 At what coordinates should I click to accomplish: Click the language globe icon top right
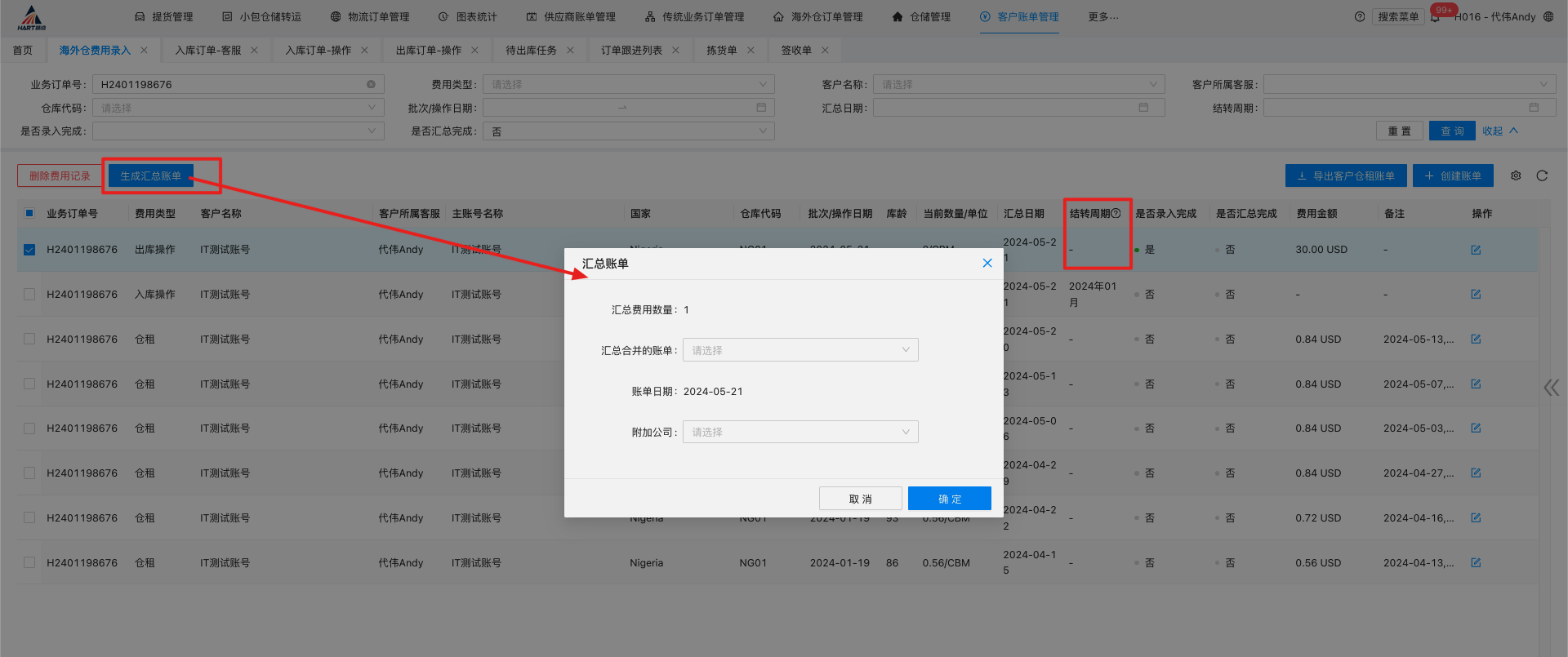pos(1548,17)
